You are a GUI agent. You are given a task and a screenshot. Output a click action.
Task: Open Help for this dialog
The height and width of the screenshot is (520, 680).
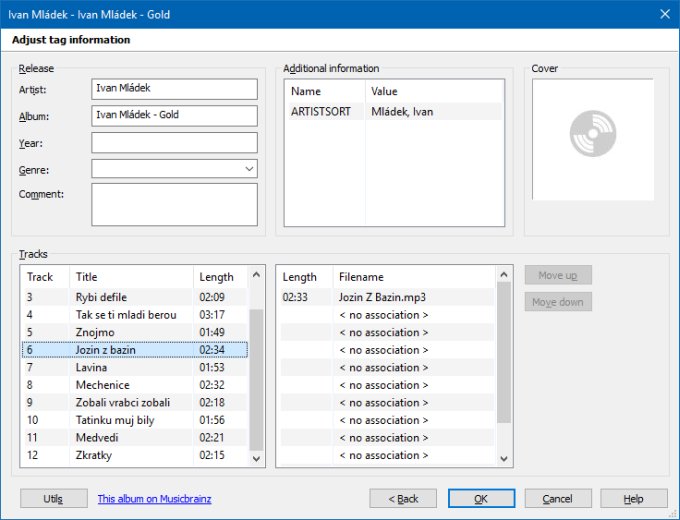[x=633, y=498]
